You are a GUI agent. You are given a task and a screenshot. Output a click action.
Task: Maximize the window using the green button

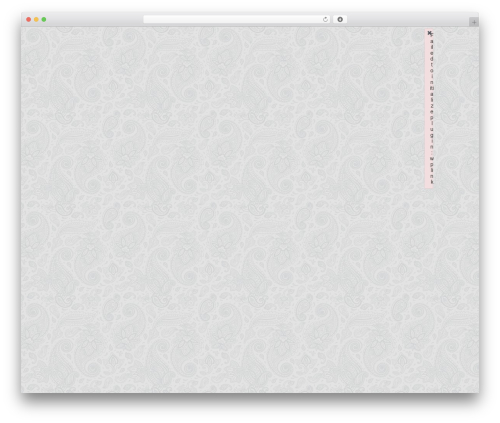tap(44, 20)
